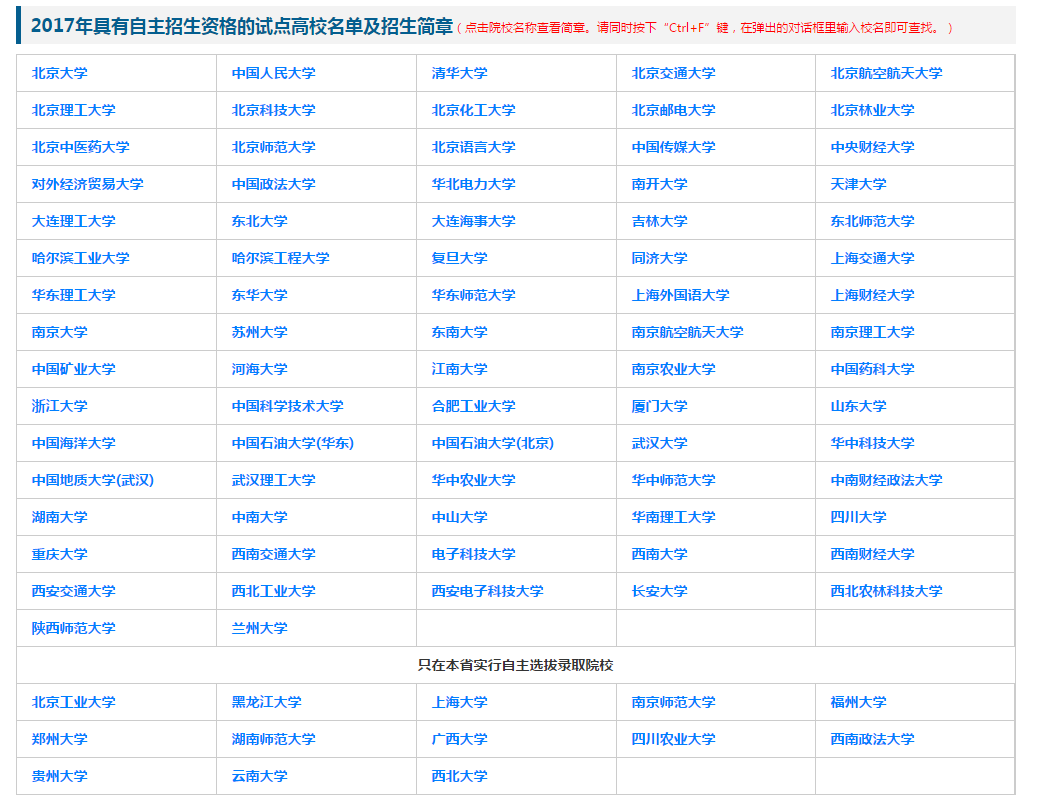The width and height of the screenshot is (1037, 802).
Task: Open the 浙江大学 link
Action: pos(60,407)
